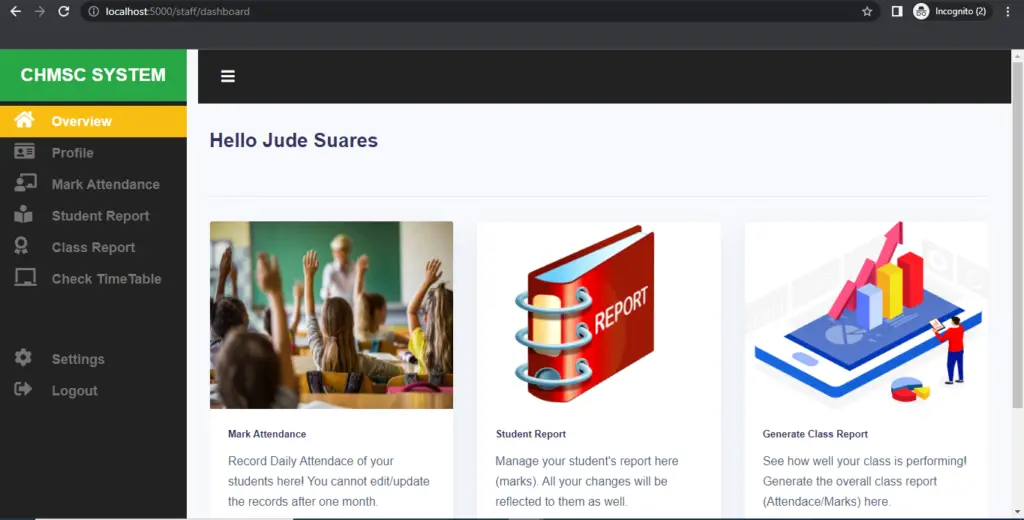Click the Check TimeTable laptop icon
Viewport: 1024px width, 520px height.
click(25, 278)
